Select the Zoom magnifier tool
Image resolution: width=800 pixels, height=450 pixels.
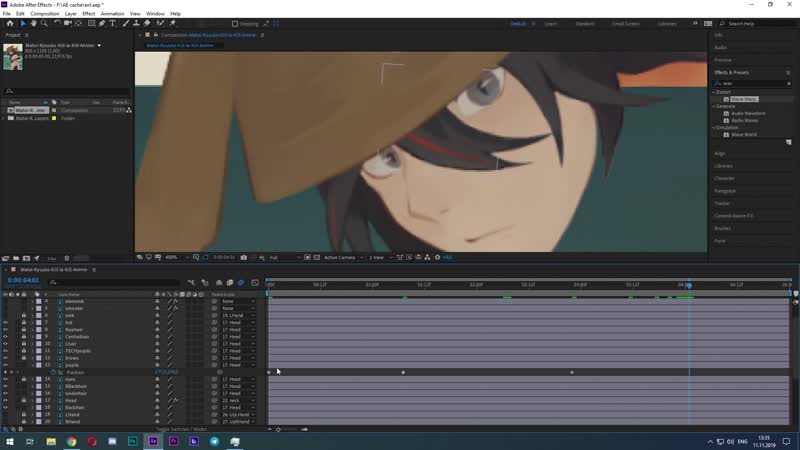tap(44, 23)
